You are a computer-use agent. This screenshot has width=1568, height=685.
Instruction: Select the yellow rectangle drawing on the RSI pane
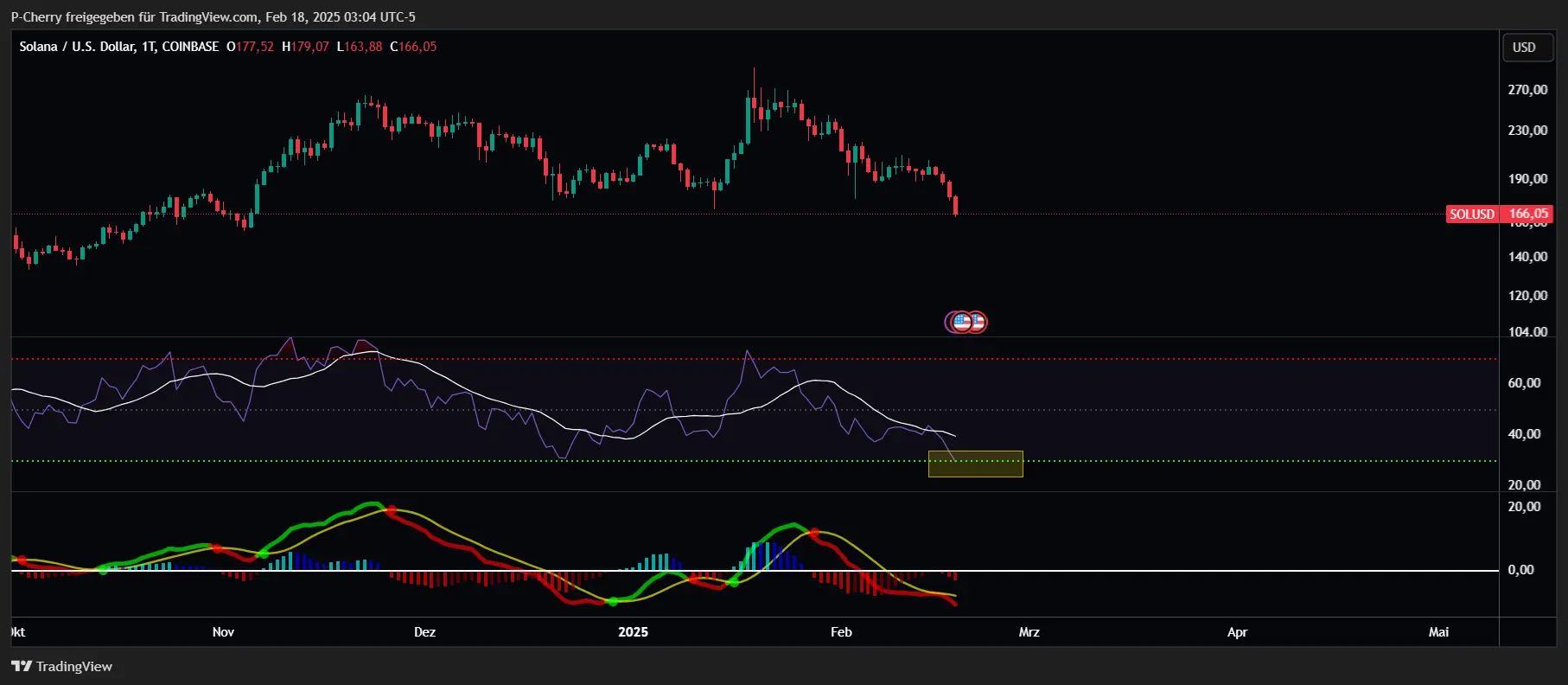pyautogui.click(x=976, y=464)
